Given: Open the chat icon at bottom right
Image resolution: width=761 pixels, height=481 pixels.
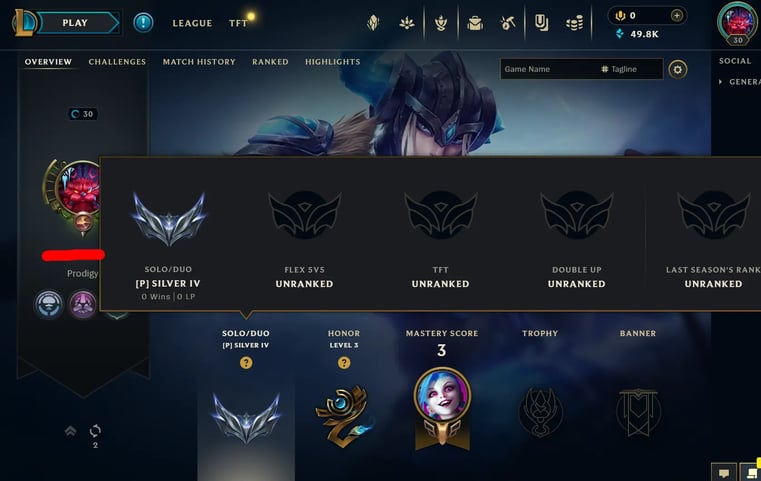Looking at the screenshot, I should coord(724,473).
